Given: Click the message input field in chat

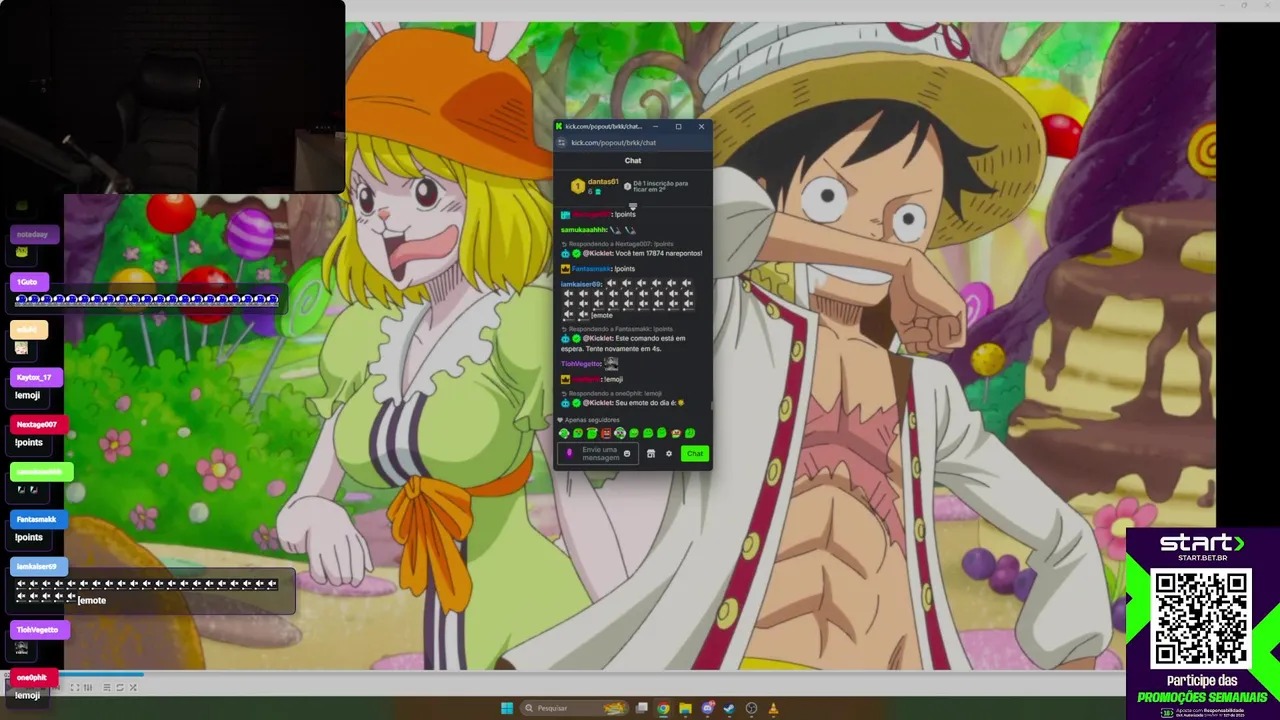Looking at the screenshot, I should (x=596, y=453).
